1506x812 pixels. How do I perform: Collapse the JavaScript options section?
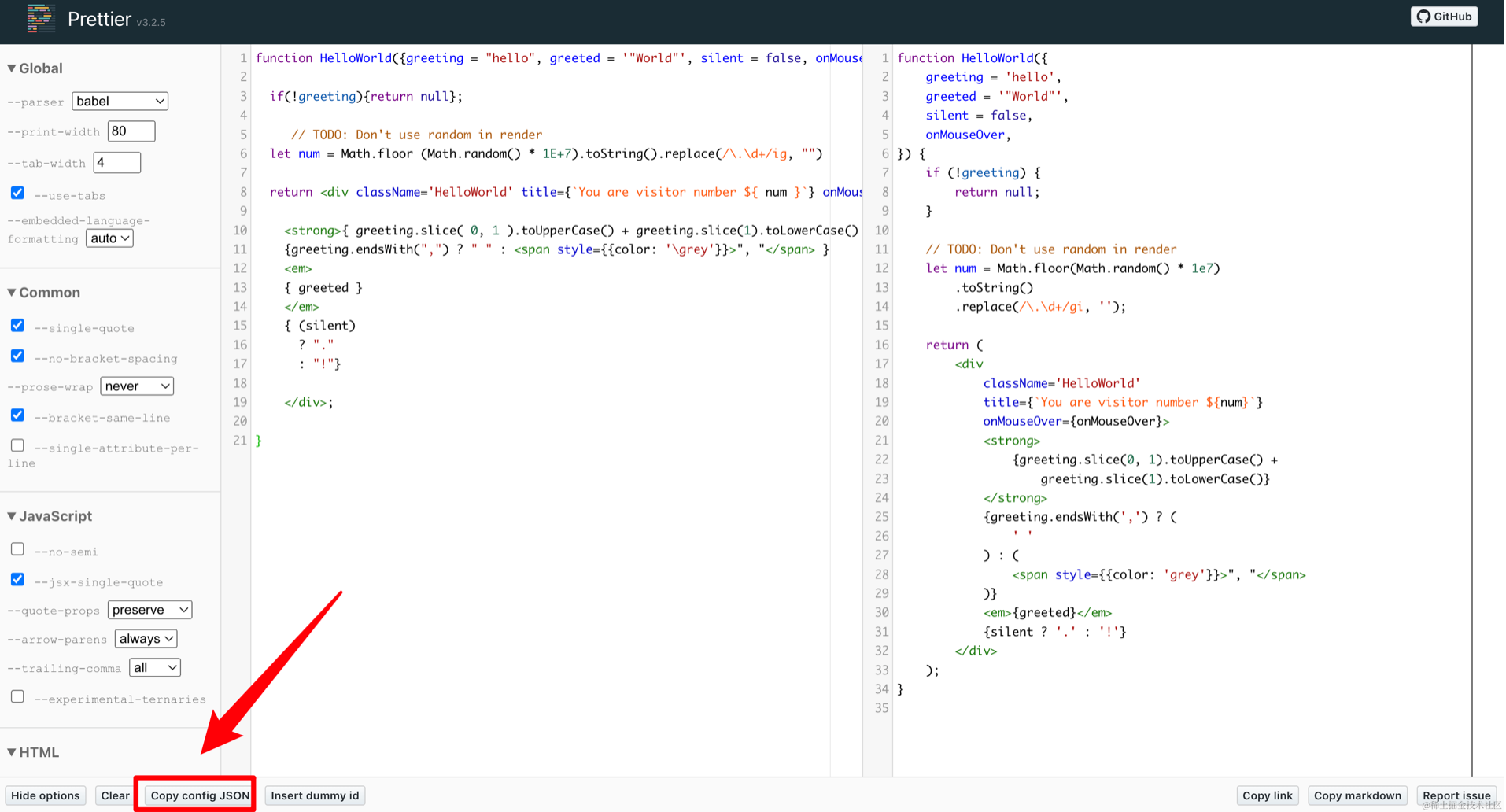coord(50,516)
